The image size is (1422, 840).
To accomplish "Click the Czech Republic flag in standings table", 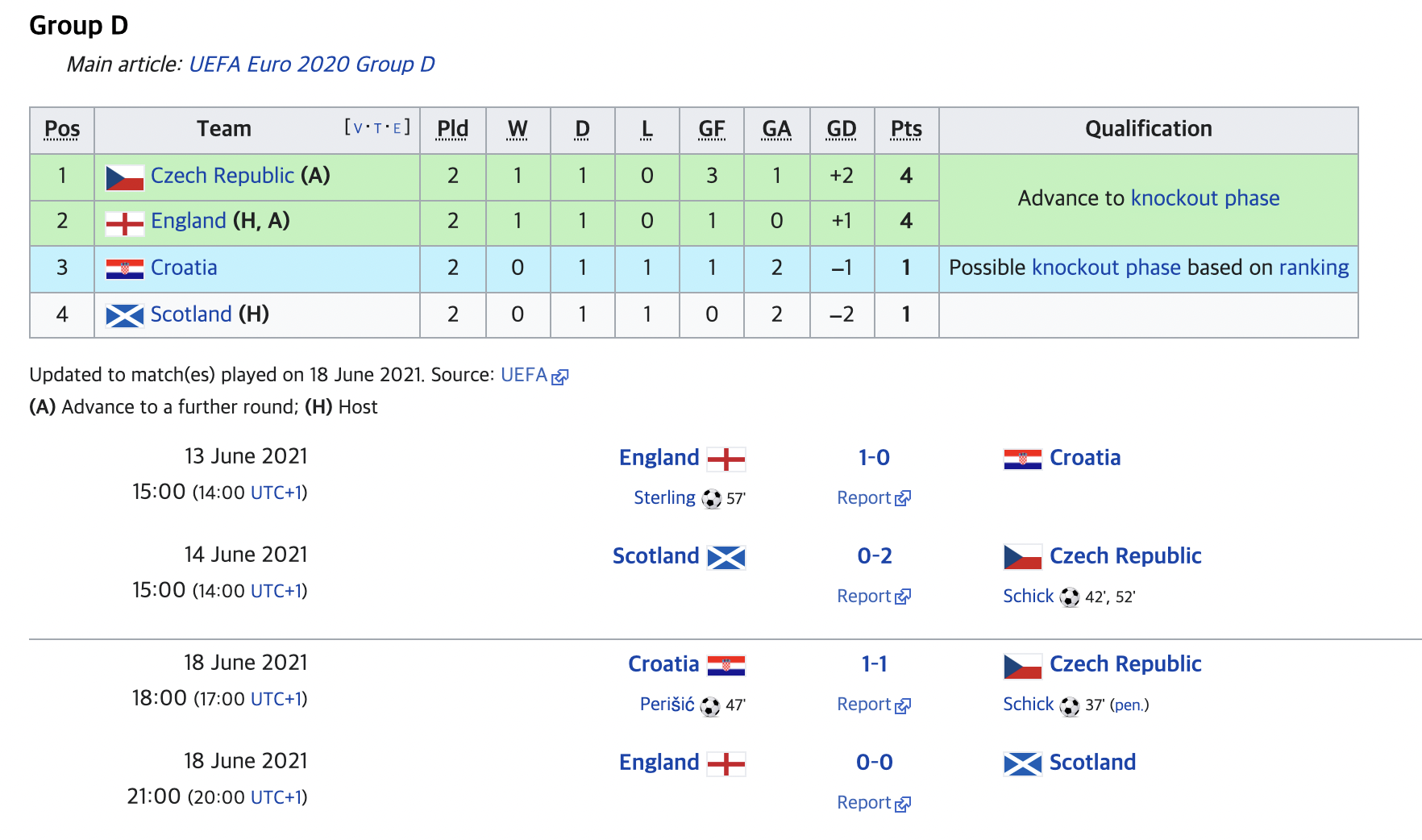I will coord(125,177).
